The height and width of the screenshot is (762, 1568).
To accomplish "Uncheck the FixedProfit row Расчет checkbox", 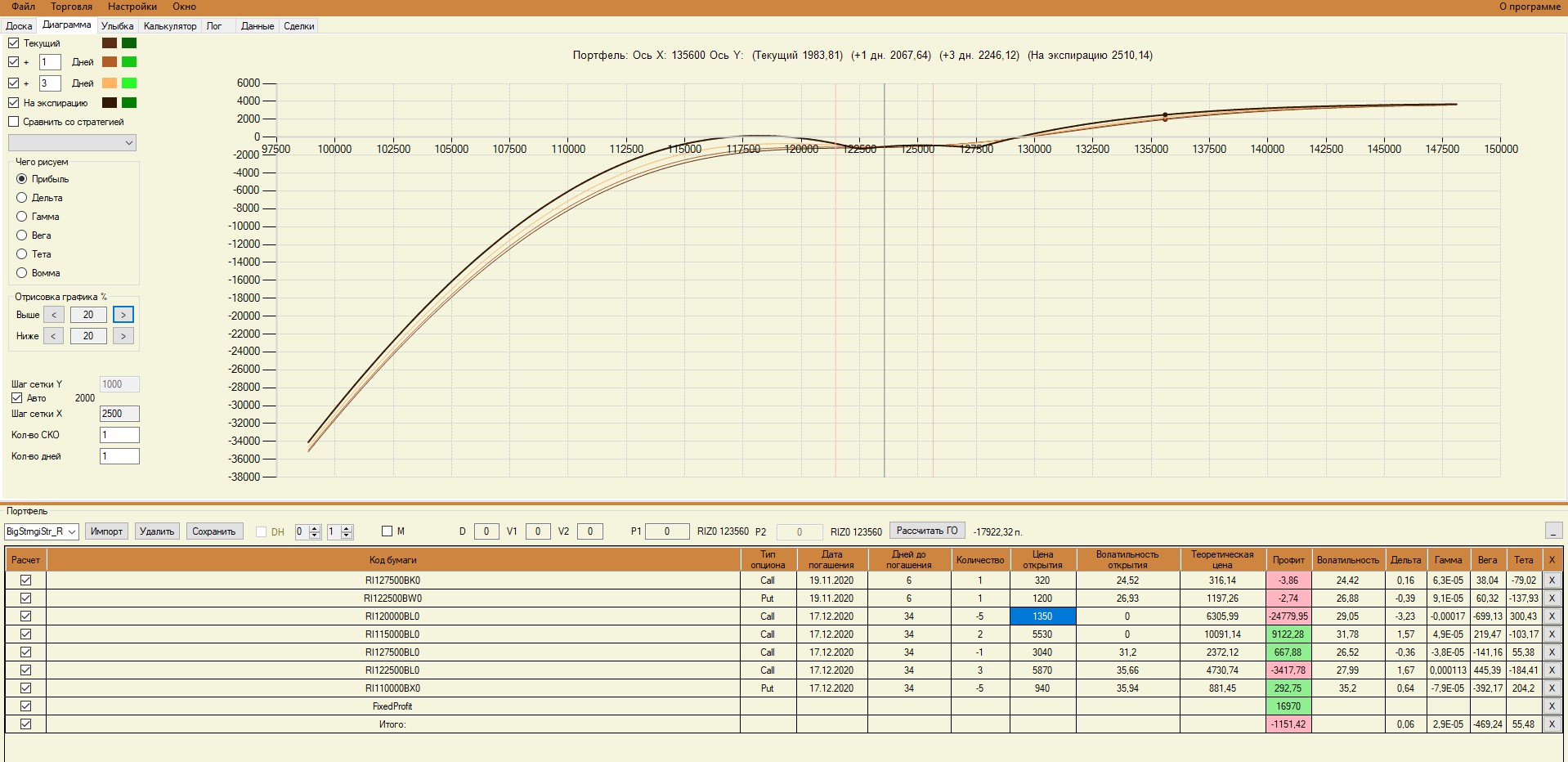I will [x=26, y=706].
